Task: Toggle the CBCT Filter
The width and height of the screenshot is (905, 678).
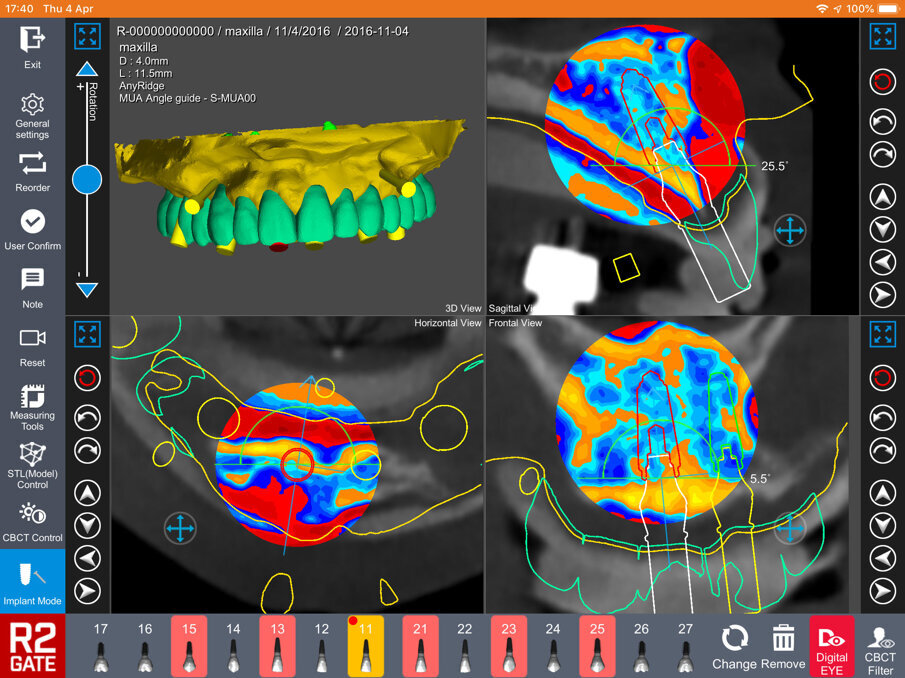Action: tap(880, 645)
